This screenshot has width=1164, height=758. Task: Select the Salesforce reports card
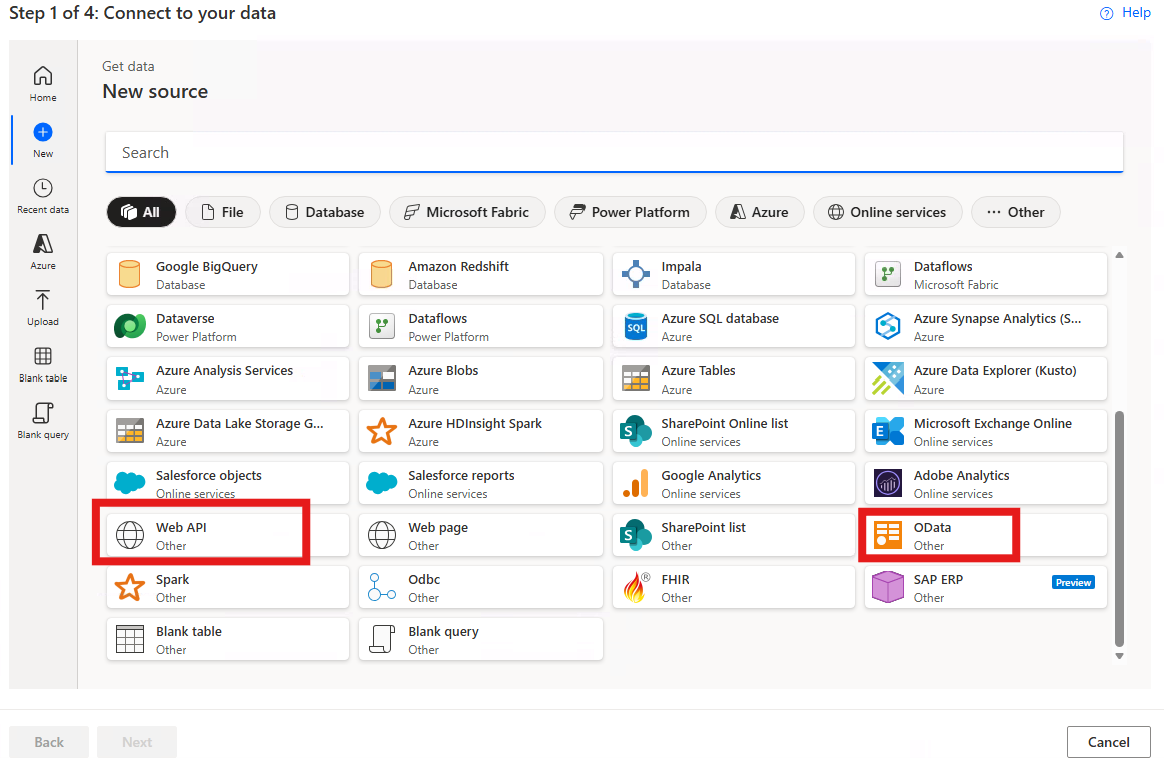(481, 483)
